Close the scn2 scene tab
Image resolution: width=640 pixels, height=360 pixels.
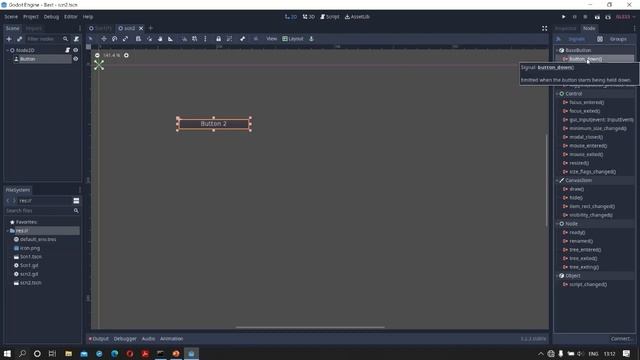[141, 28]
